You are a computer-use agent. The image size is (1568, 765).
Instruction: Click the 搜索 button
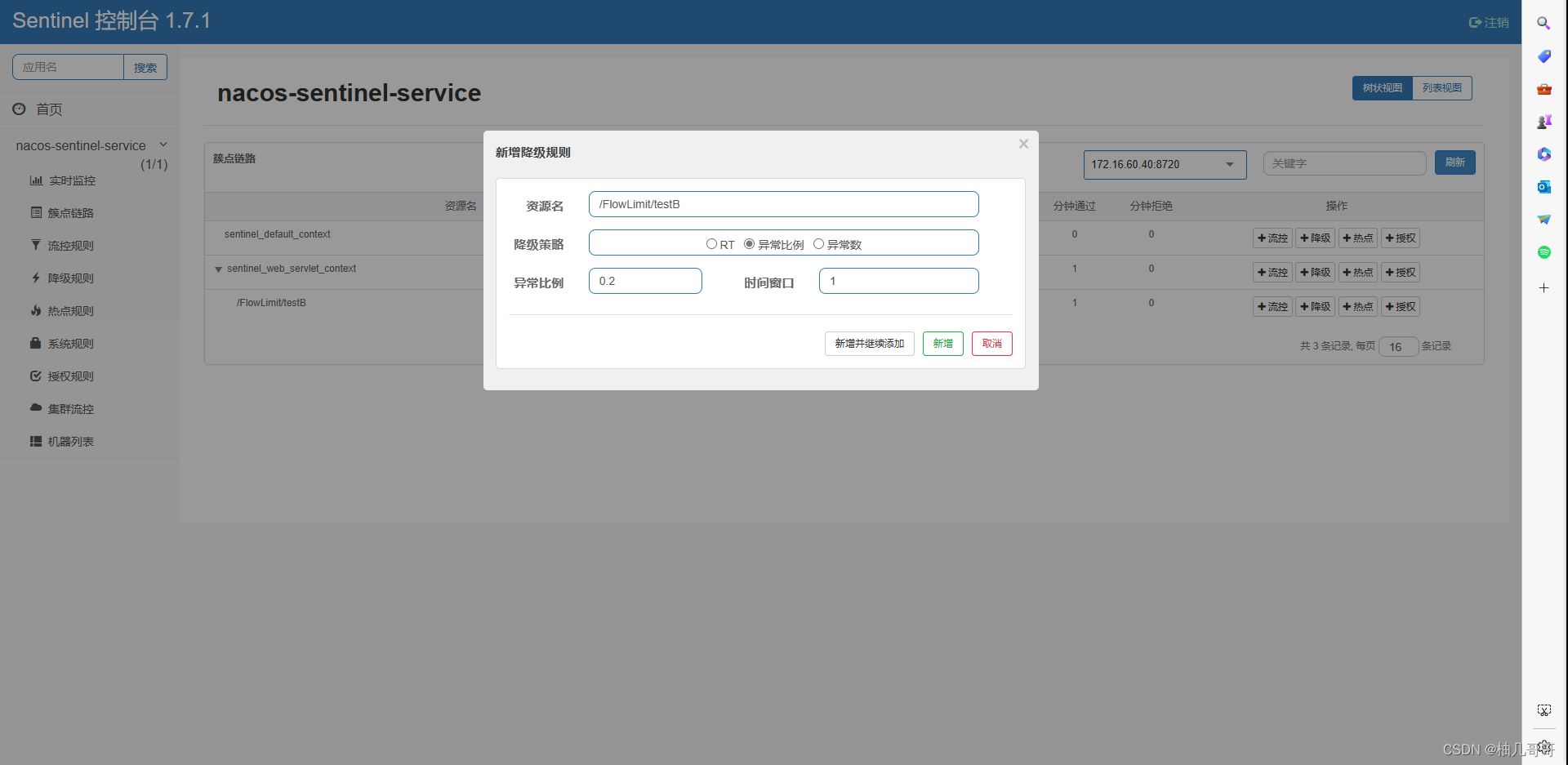coord(145,67)
